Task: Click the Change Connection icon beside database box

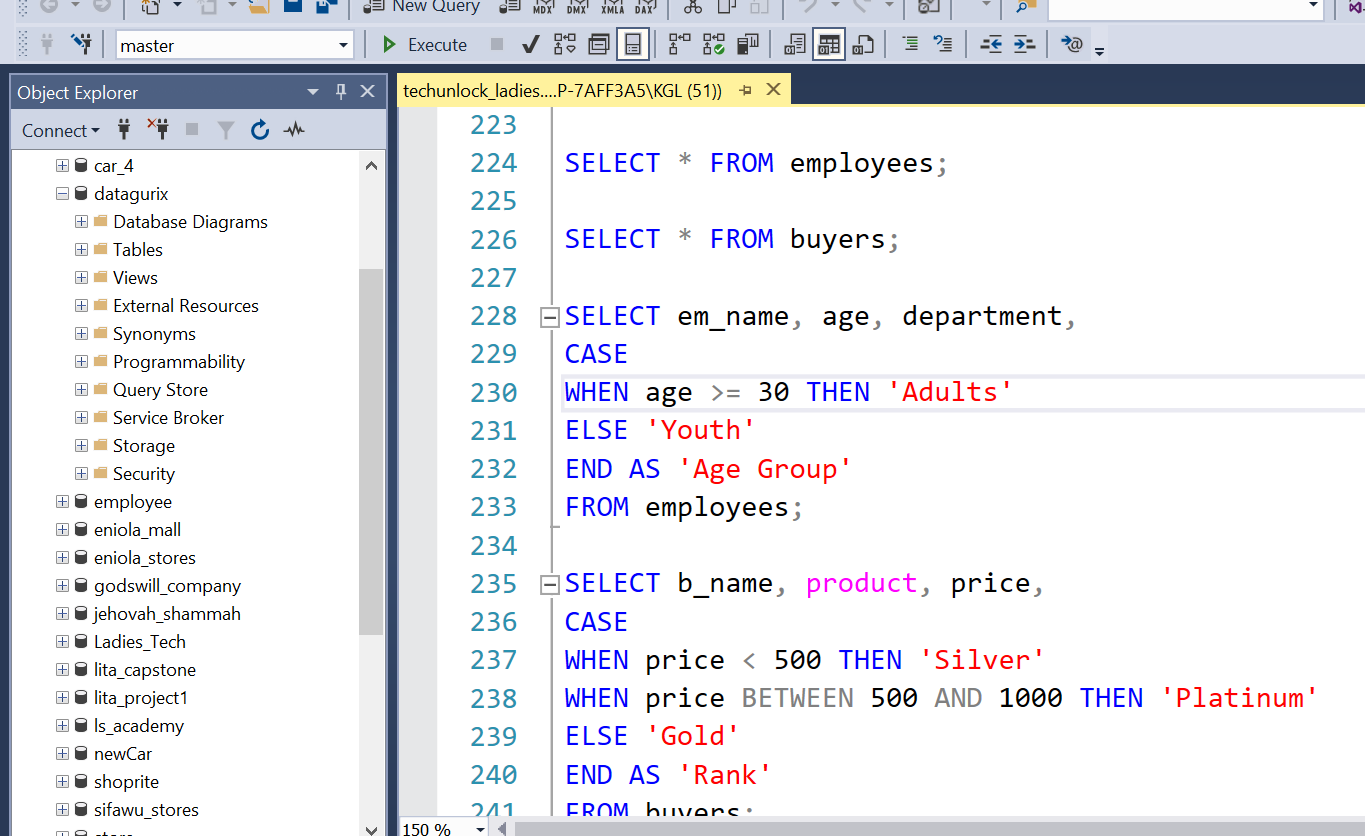Action: (81, 45)
